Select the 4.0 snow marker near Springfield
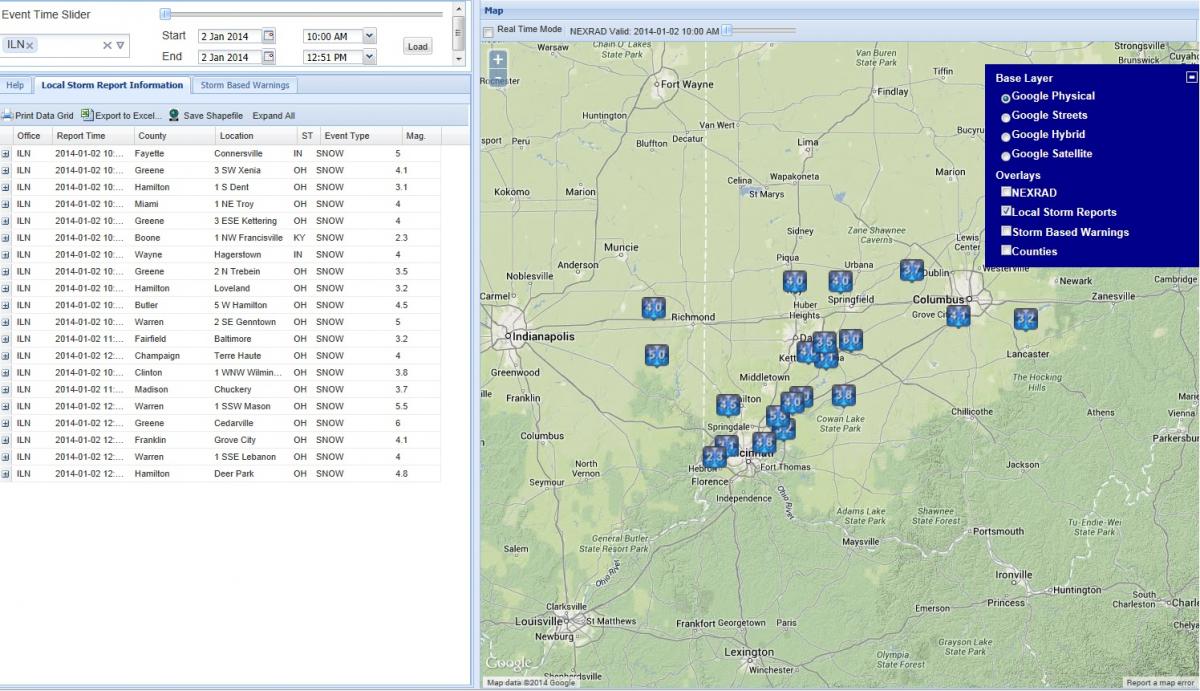Image resolution: width=1200 pixels, height=691 pixels. coord(840,281)
